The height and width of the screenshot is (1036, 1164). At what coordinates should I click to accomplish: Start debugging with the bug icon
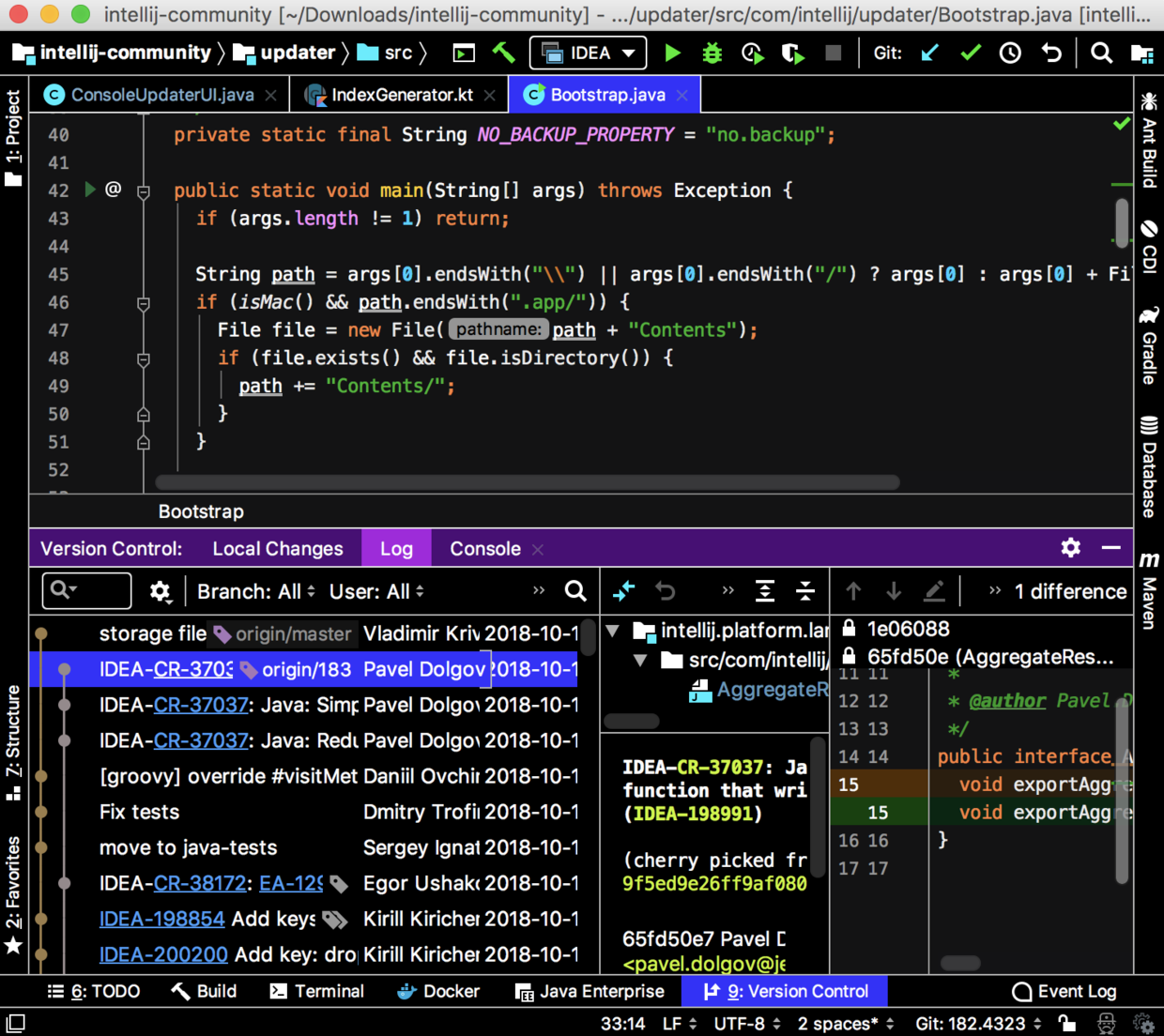click(712, 53)
